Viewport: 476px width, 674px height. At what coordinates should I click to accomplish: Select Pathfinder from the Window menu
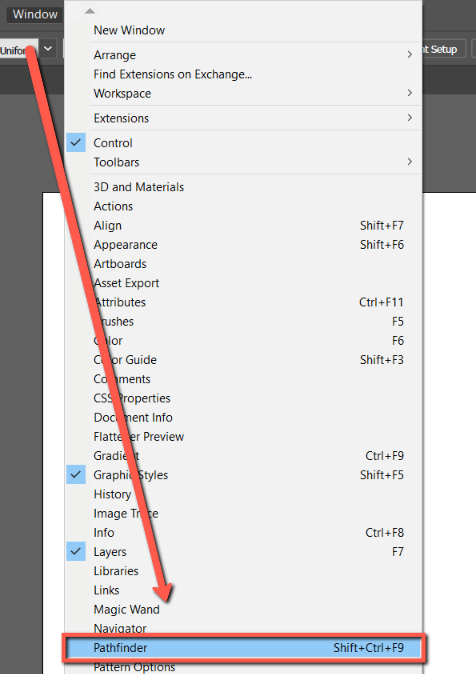(x=243, y=648)
